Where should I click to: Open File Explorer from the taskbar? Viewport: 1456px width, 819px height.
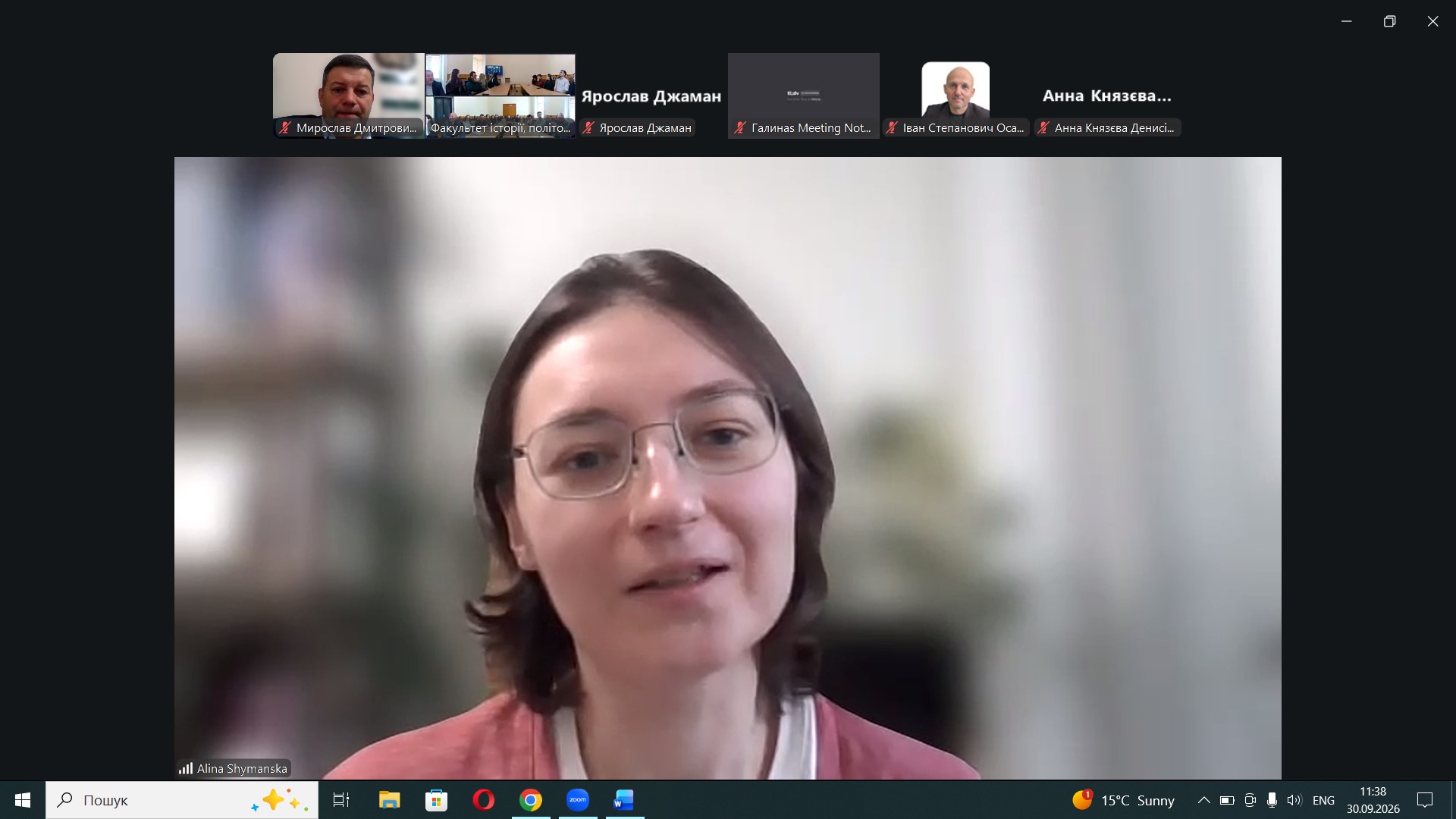389,800
